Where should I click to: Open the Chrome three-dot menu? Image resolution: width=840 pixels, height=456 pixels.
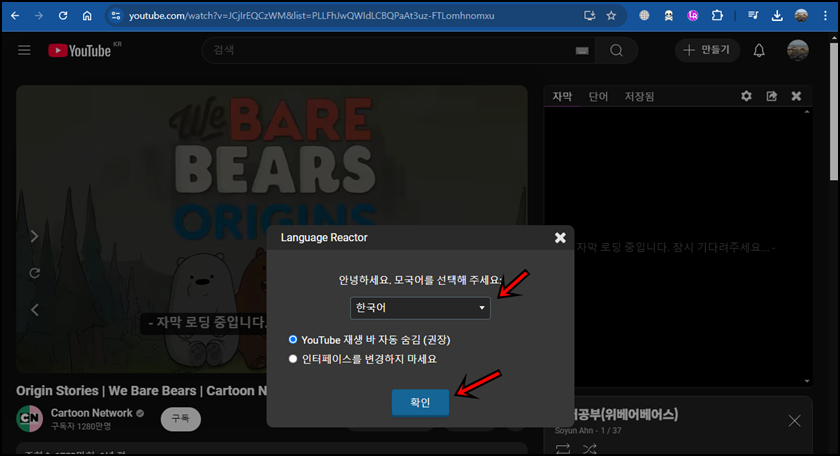(x=825, y=16)
